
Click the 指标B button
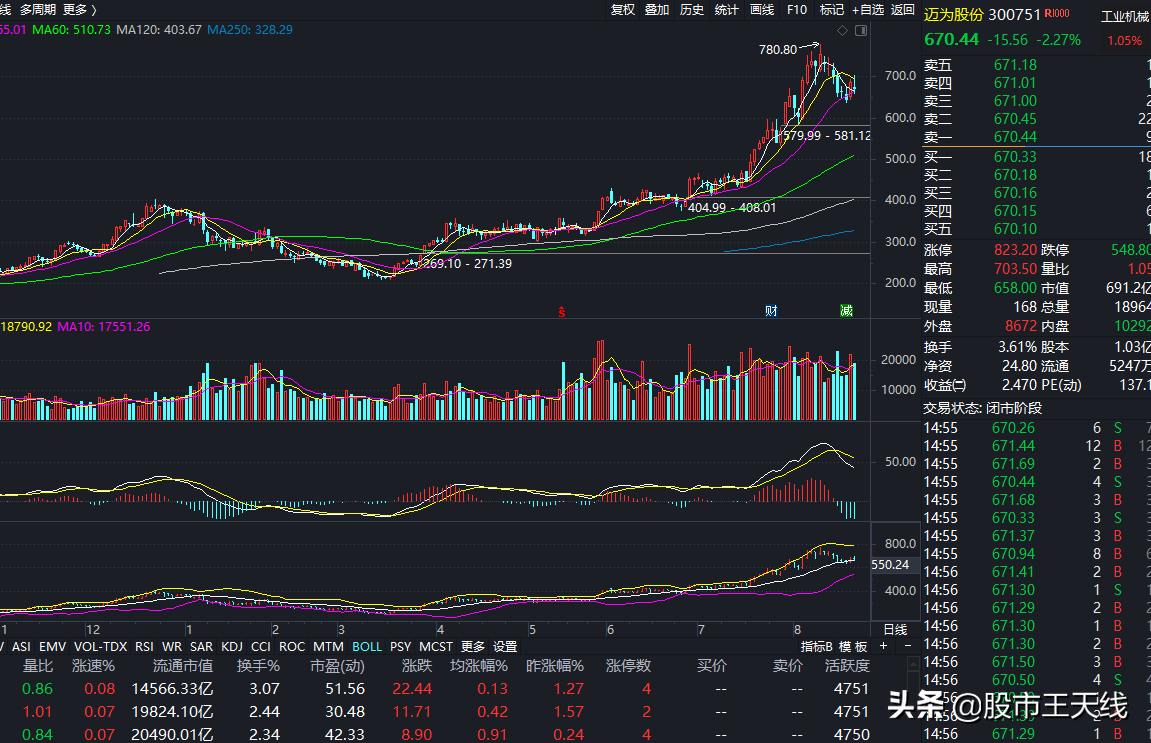(x=816, y=647)
